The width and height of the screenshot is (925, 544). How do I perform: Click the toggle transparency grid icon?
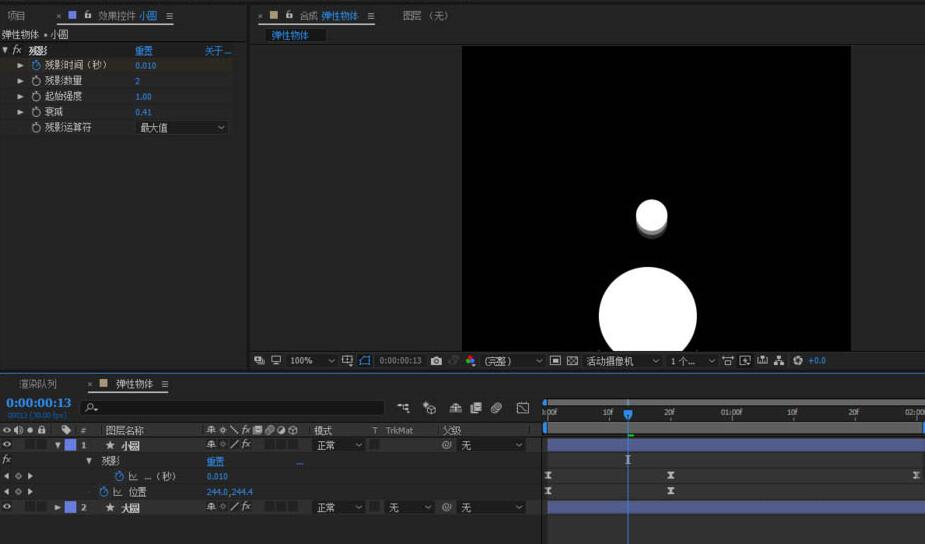[x=572, y=361]
